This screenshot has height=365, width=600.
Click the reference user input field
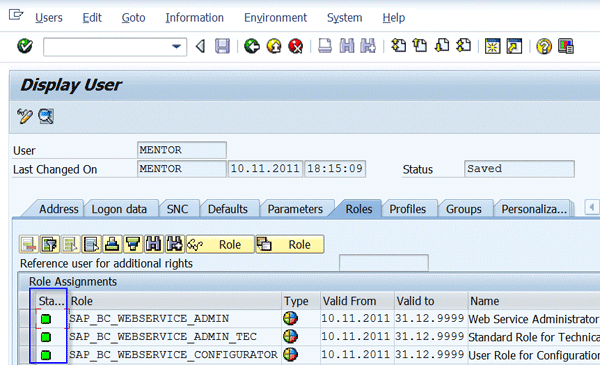pyautogui.click(x=384, y=263)
